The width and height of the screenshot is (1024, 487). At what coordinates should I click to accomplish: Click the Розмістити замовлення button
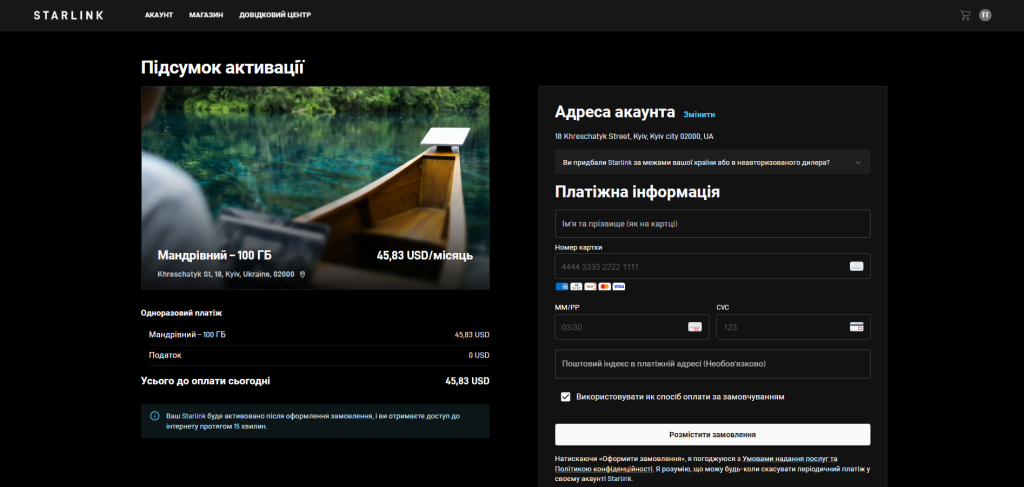coord(712,434)
